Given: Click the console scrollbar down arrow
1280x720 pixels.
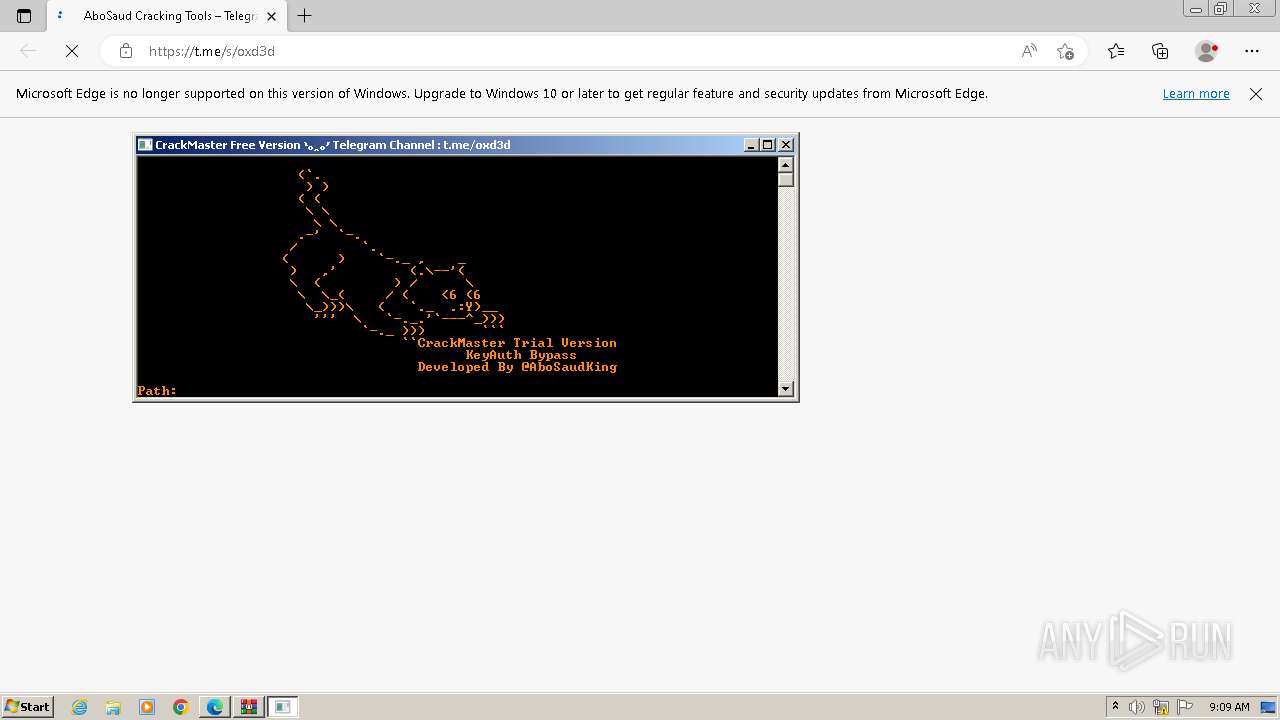Looking at the screenshot, I should [786, 389].
